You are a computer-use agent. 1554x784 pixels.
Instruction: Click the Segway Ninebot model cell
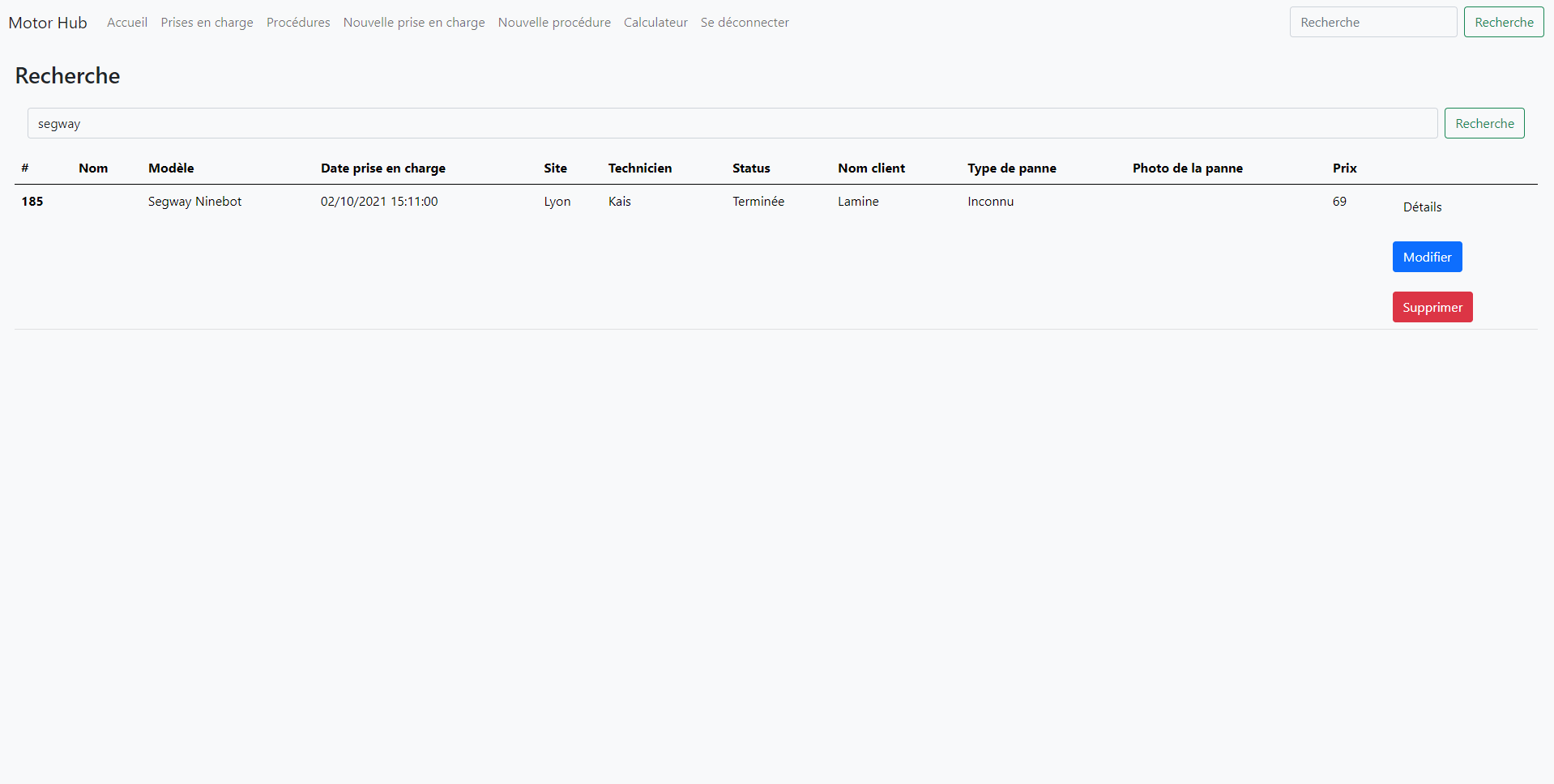coord(194,202)
